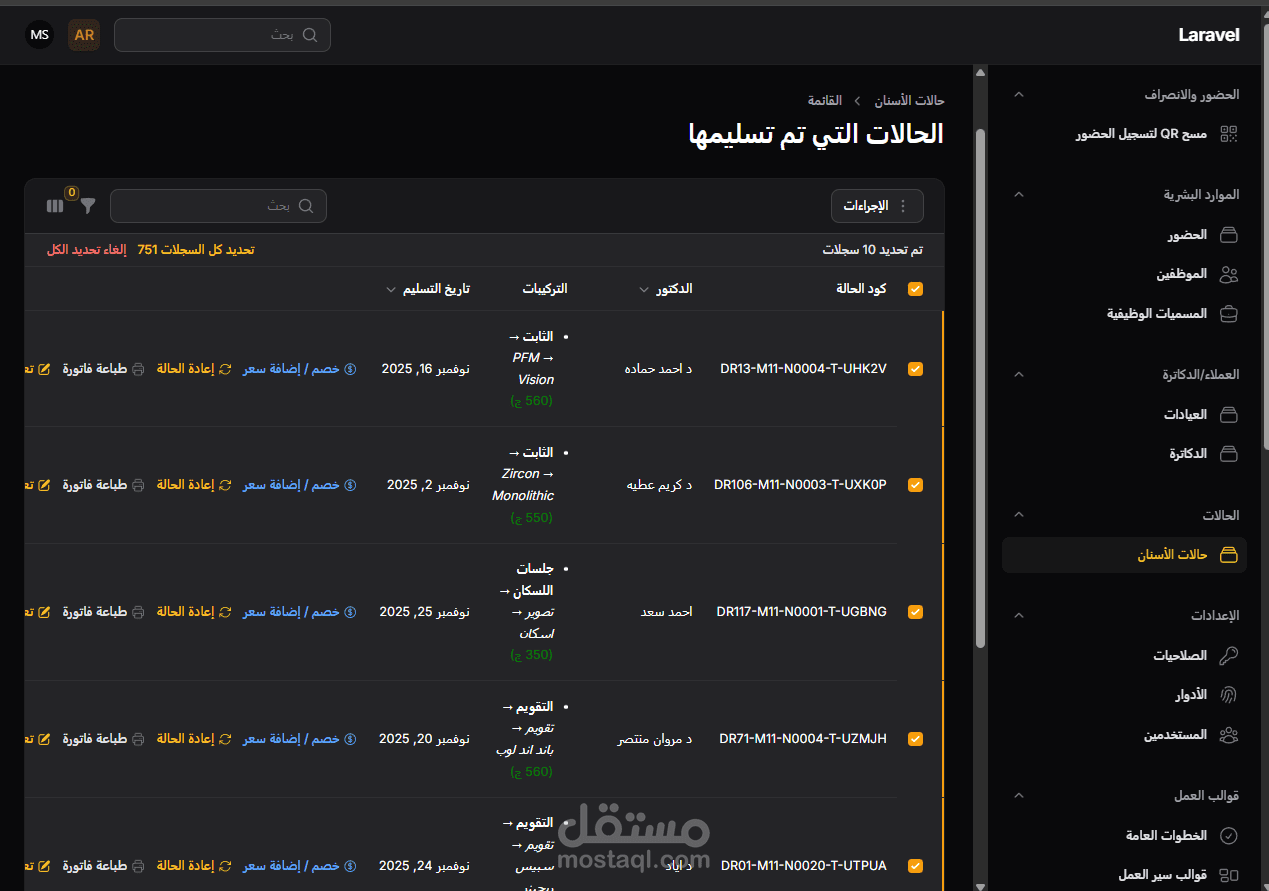Click the column visibility icon with badge 0
1269x891 pixels.
coord(55,206)
